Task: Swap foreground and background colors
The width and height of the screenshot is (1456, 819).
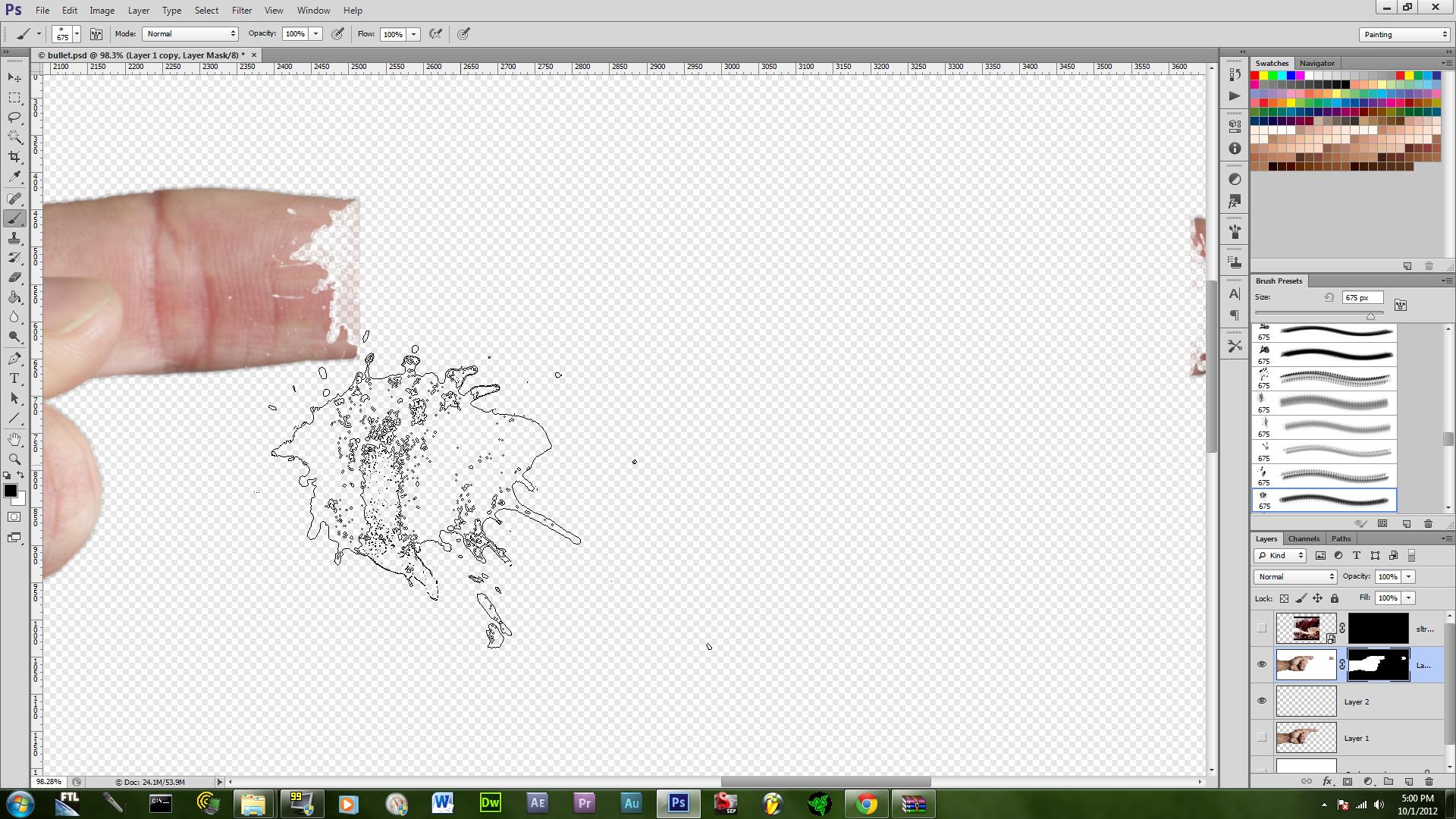Action: [x=21, y=475]
